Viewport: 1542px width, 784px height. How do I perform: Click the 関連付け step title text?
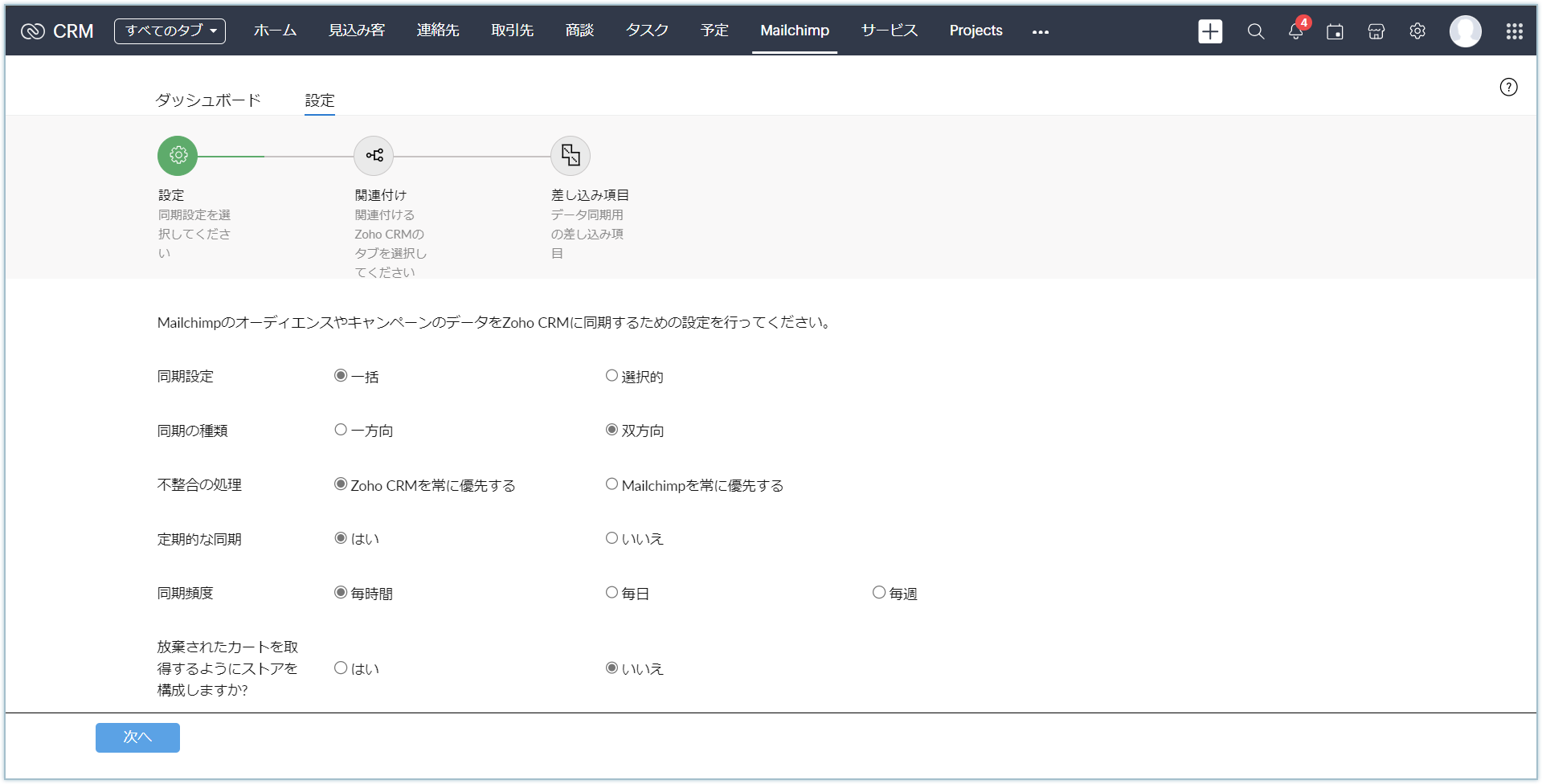pyautogui.click(x=381, y=195)
